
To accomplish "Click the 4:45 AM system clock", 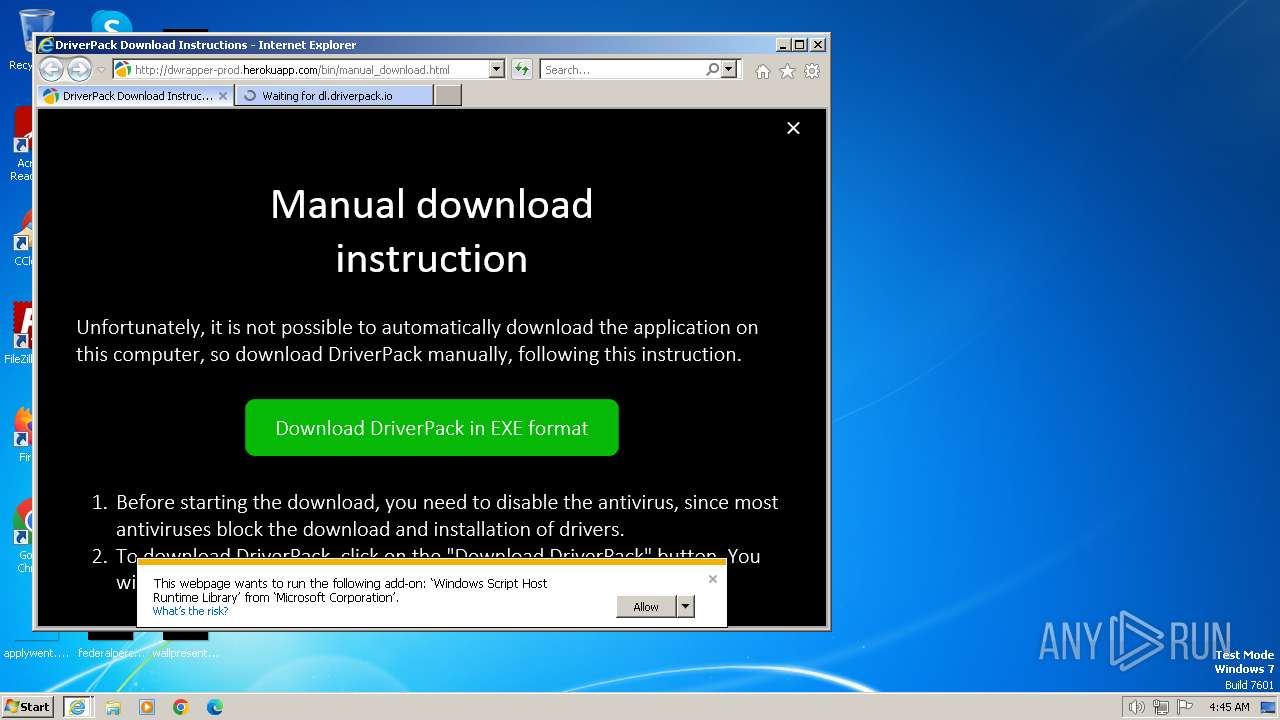I will [1229, 707].
